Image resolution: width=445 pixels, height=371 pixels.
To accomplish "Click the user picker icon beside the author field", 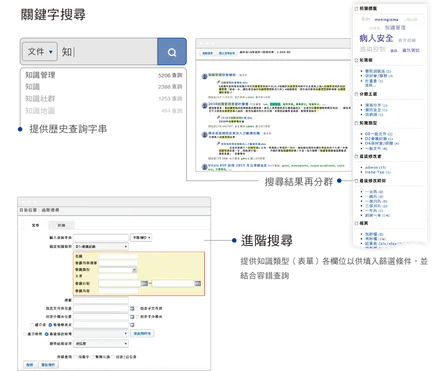I will tap(132, 325).
